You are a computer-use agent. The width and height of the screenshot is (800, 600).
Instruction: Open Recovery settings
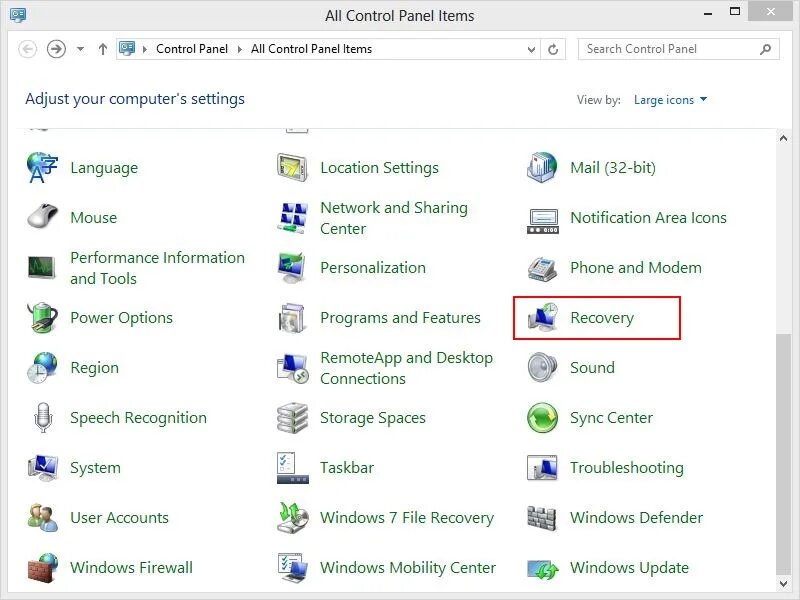600,317
